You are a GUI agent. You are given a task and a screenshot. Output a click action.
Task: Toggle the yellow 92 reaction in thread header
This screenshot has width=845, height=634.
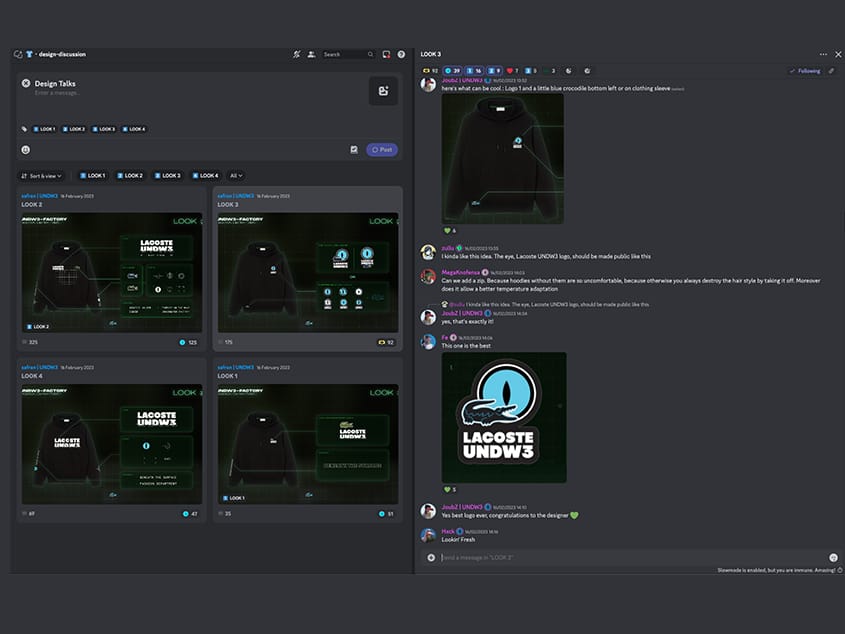pyautogui.click(x=430, y=71)
